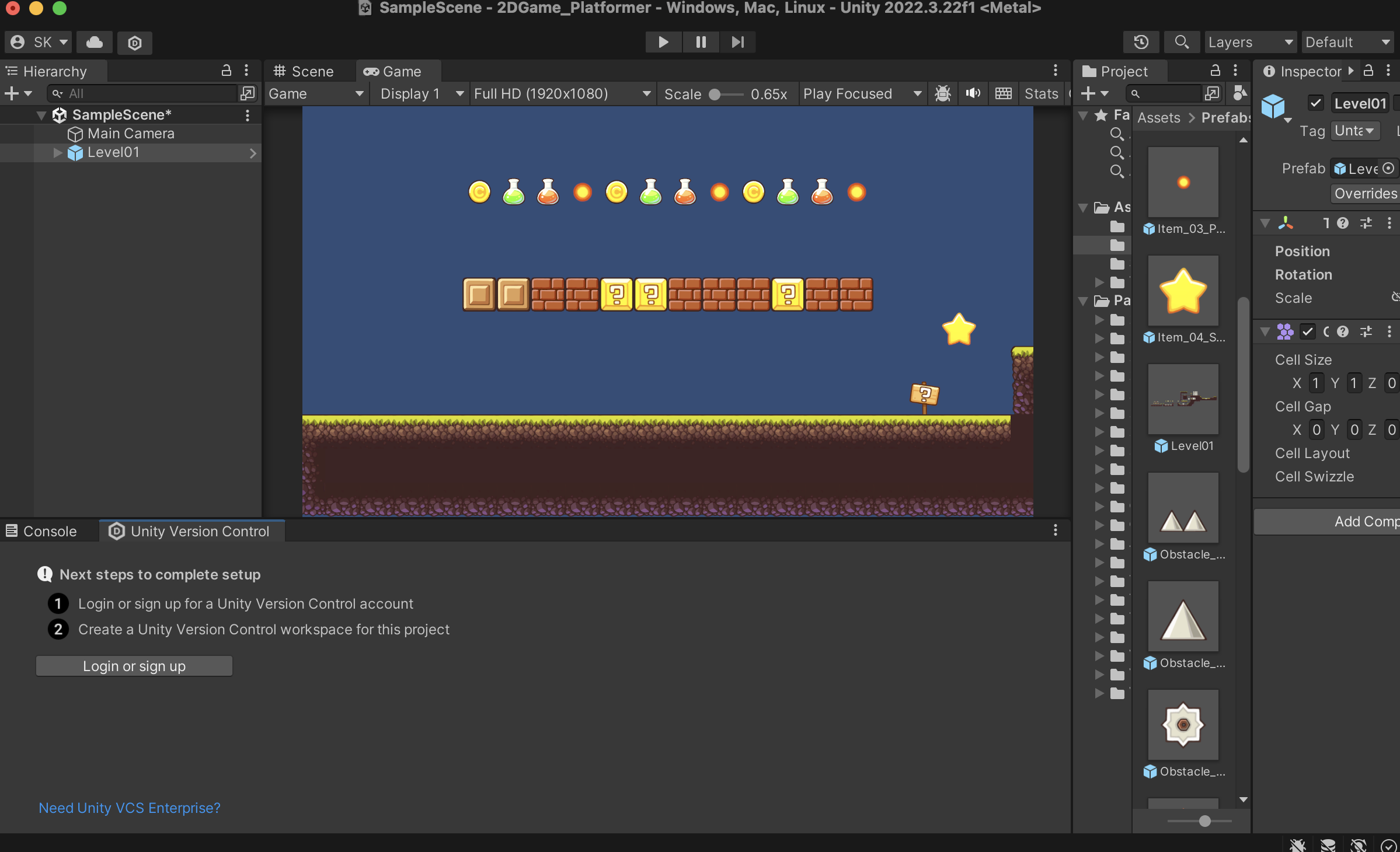Switch to the Scene tab
Viewport: 1400px width, 852px height.
[304, 71]
